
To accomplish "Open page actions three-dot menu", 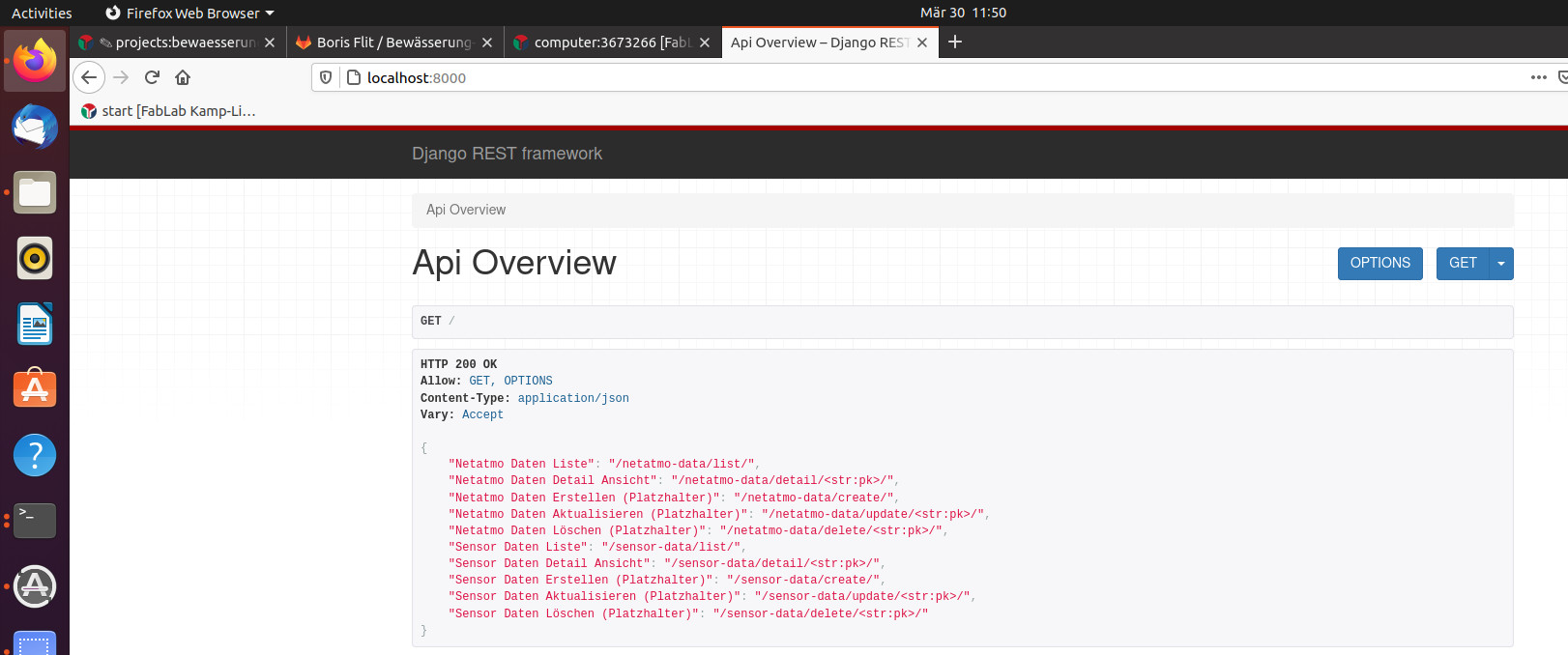I will (x=1538, y=77).
